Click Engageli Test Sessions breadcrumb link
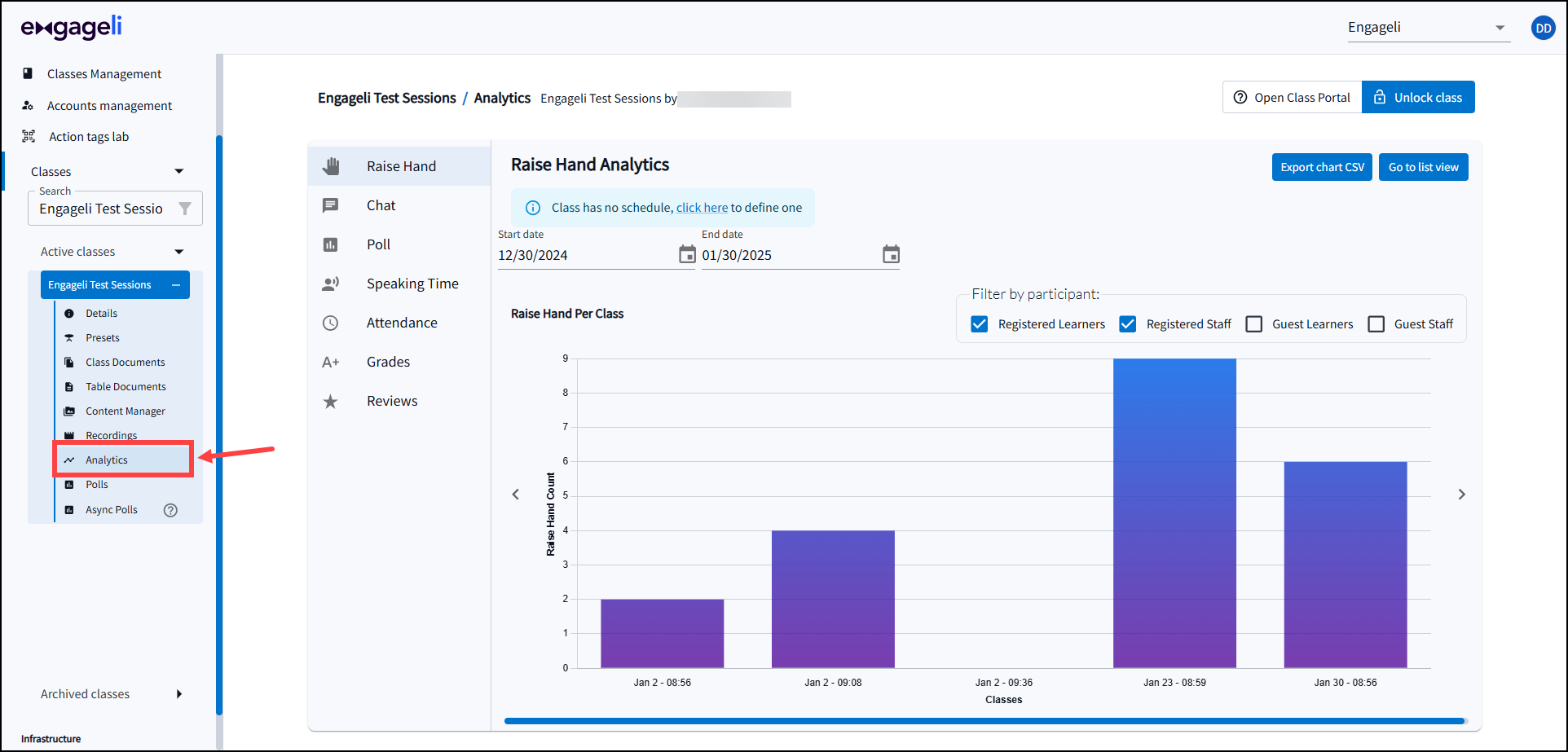The width and height of the screenshot is (1568, 752). click(x=387, y=98)
